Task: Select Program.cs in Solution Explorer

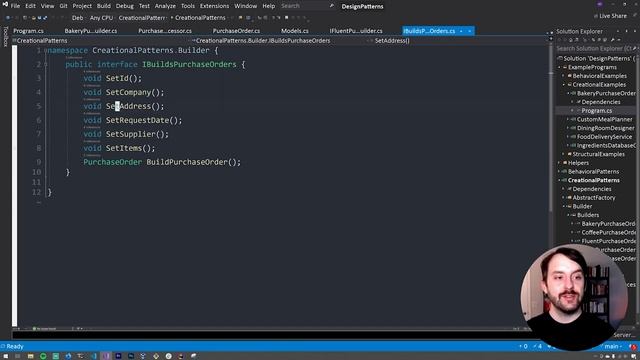Action: coord(596,111)
